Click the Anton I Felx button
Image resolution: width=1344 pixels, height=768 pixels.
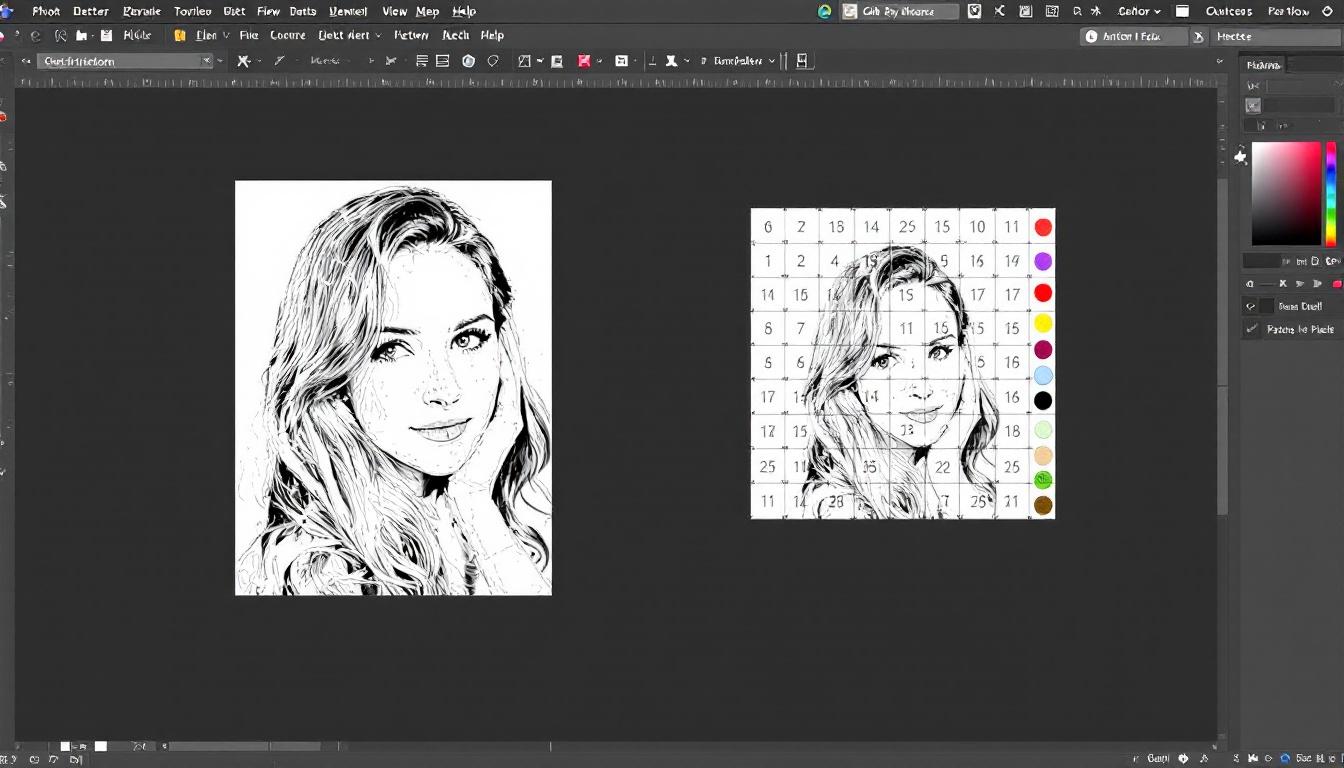1132,36
